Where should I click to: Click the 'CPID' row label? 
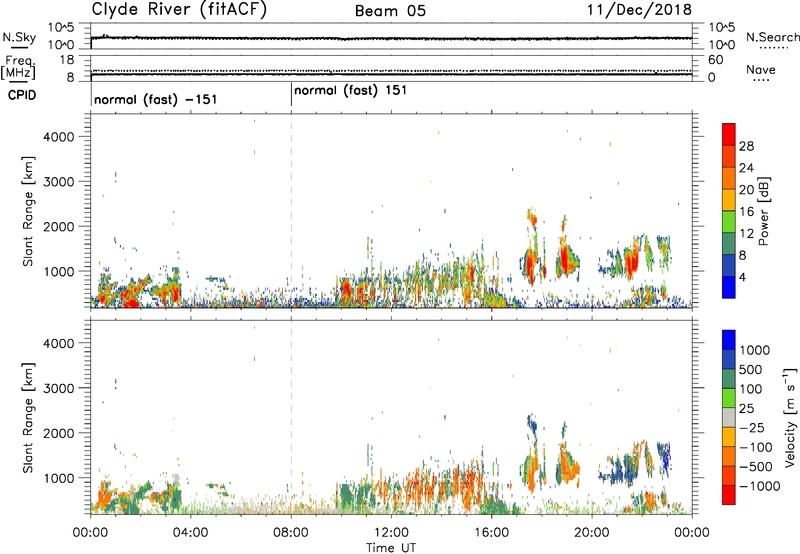click(21, 95)
